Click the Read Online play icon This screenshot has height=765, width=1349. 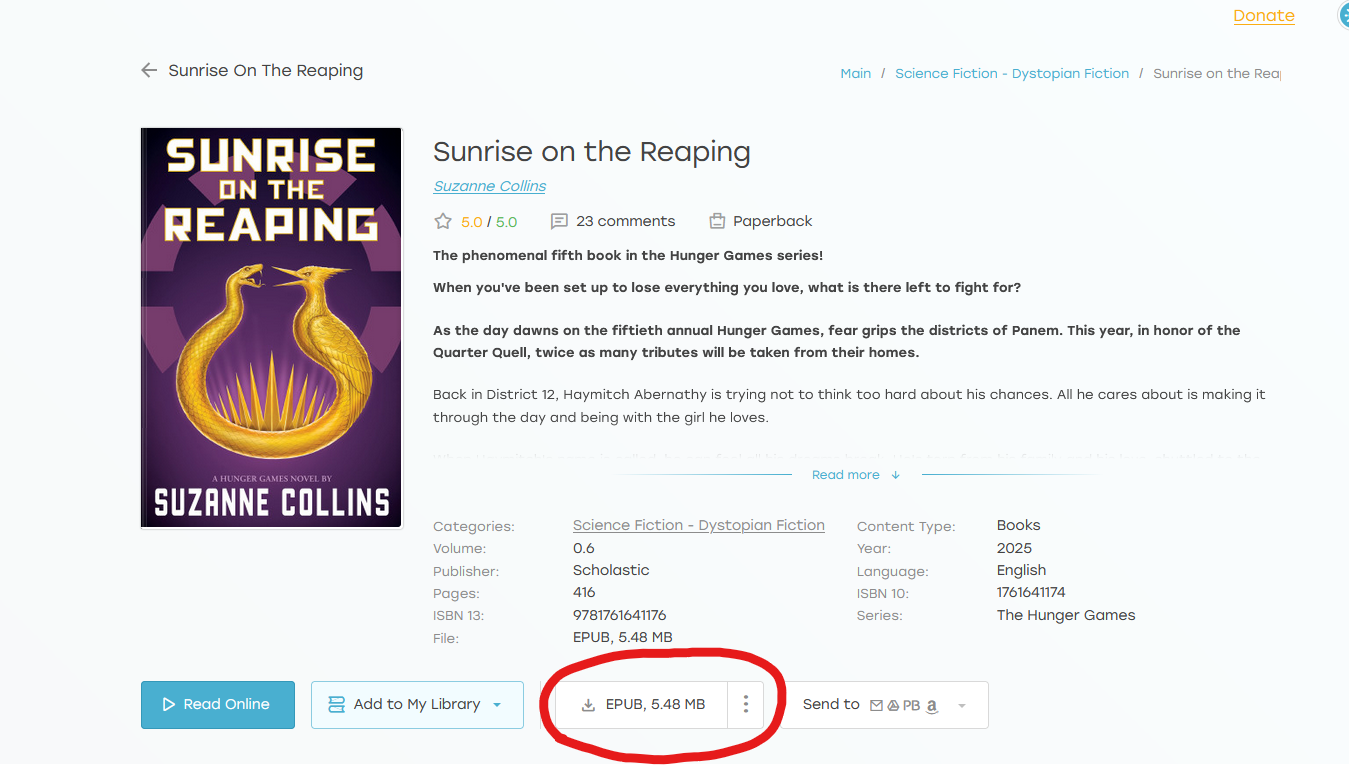tap(169, 705)
